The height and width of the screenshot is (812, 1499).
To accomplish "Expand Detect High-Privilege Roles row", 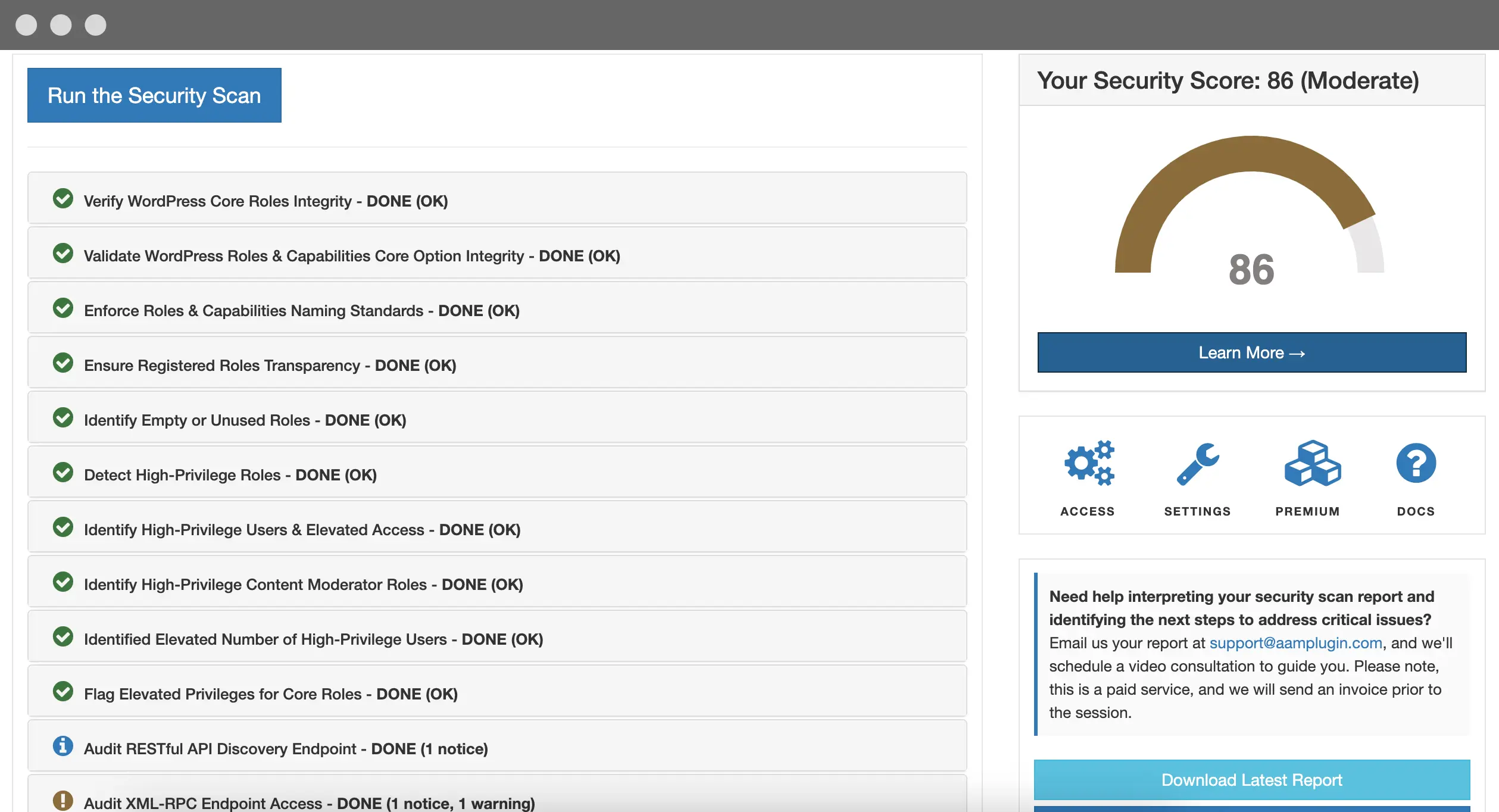I will coord(497,472).
